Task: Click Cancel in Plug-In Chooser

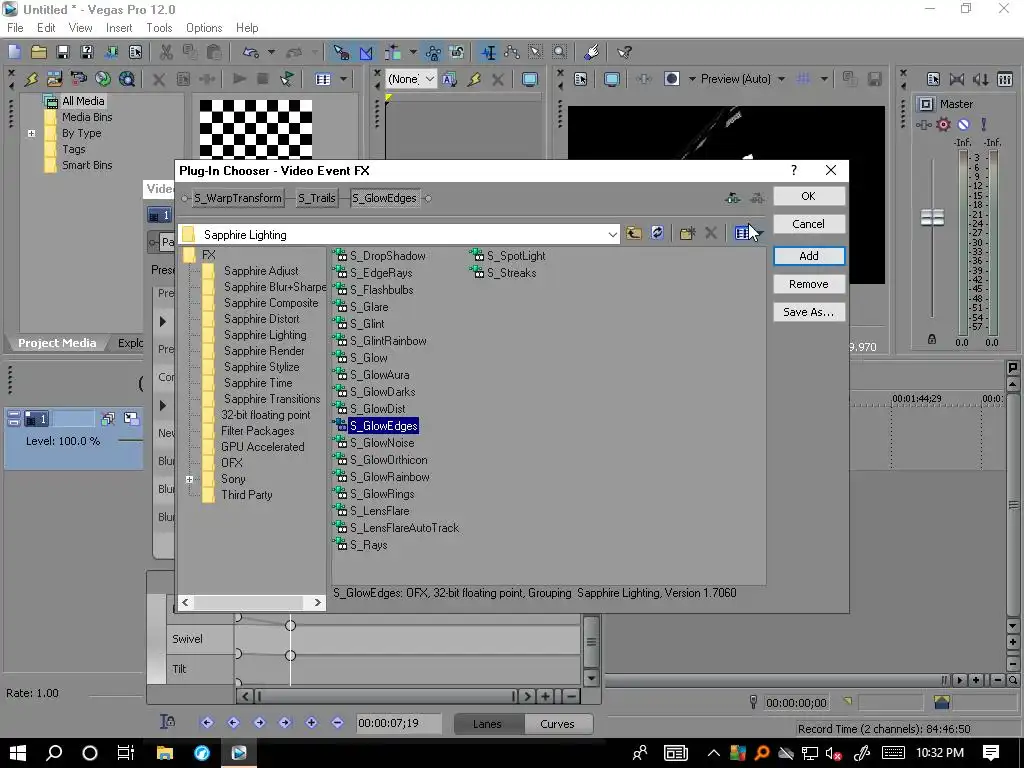Action: (808, 224)
